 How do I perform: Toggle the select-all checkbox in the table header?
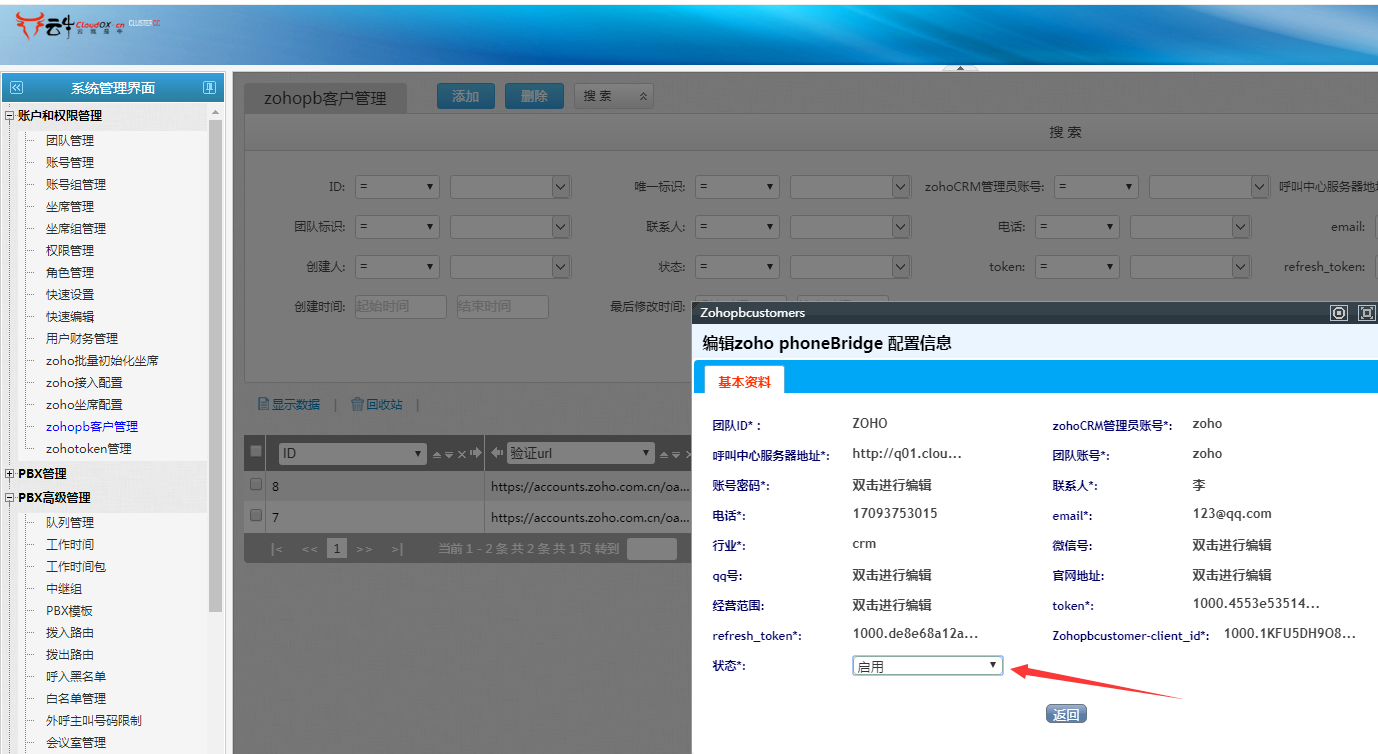click(x=256, y=452)
